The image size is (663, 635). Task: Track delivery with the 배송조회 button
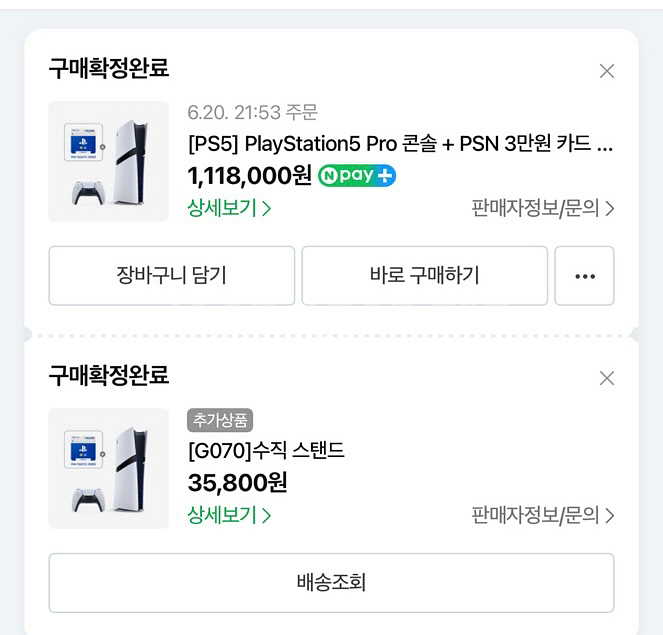point(331,582)
